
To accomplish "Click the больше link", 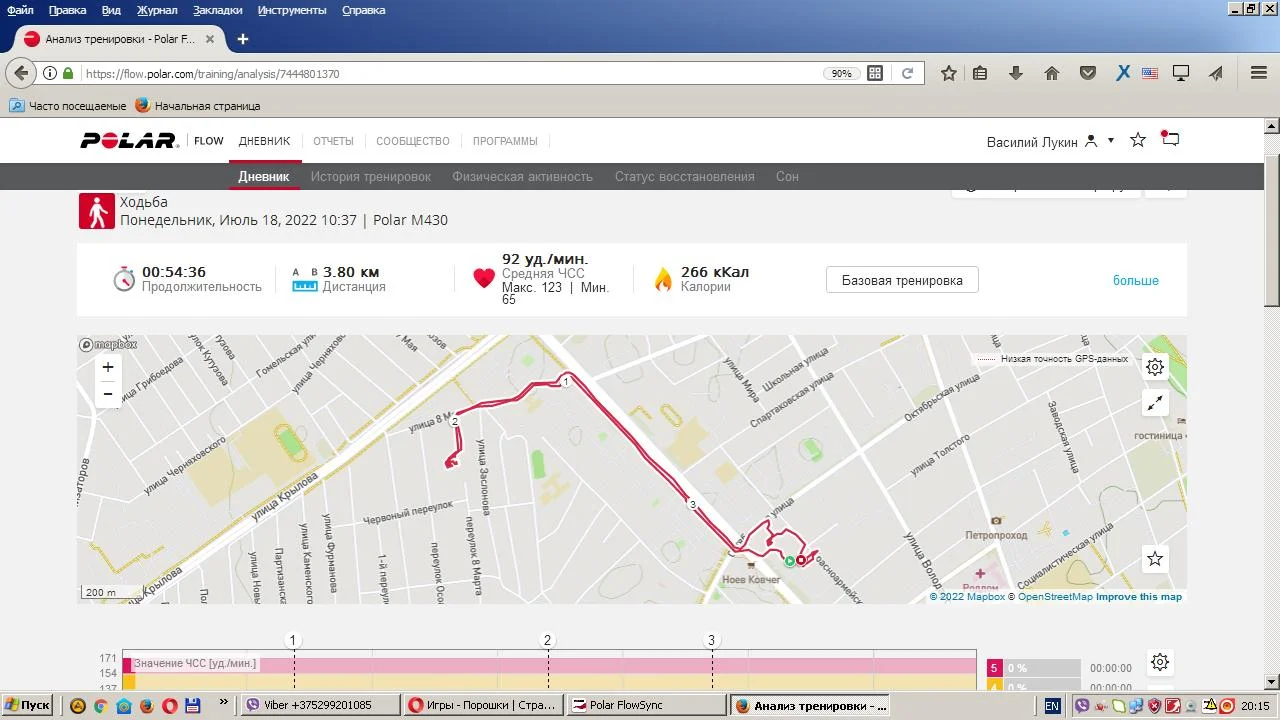I will coord(1136,280).
